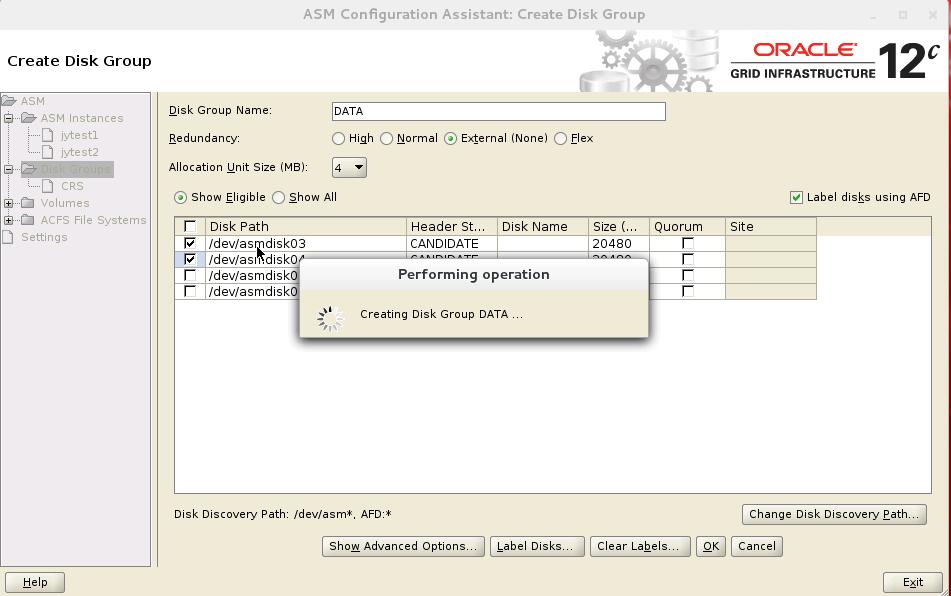The width and height of the screenshot is (951, 596).
Task: Click the Header St... column header
Action: 452,226
